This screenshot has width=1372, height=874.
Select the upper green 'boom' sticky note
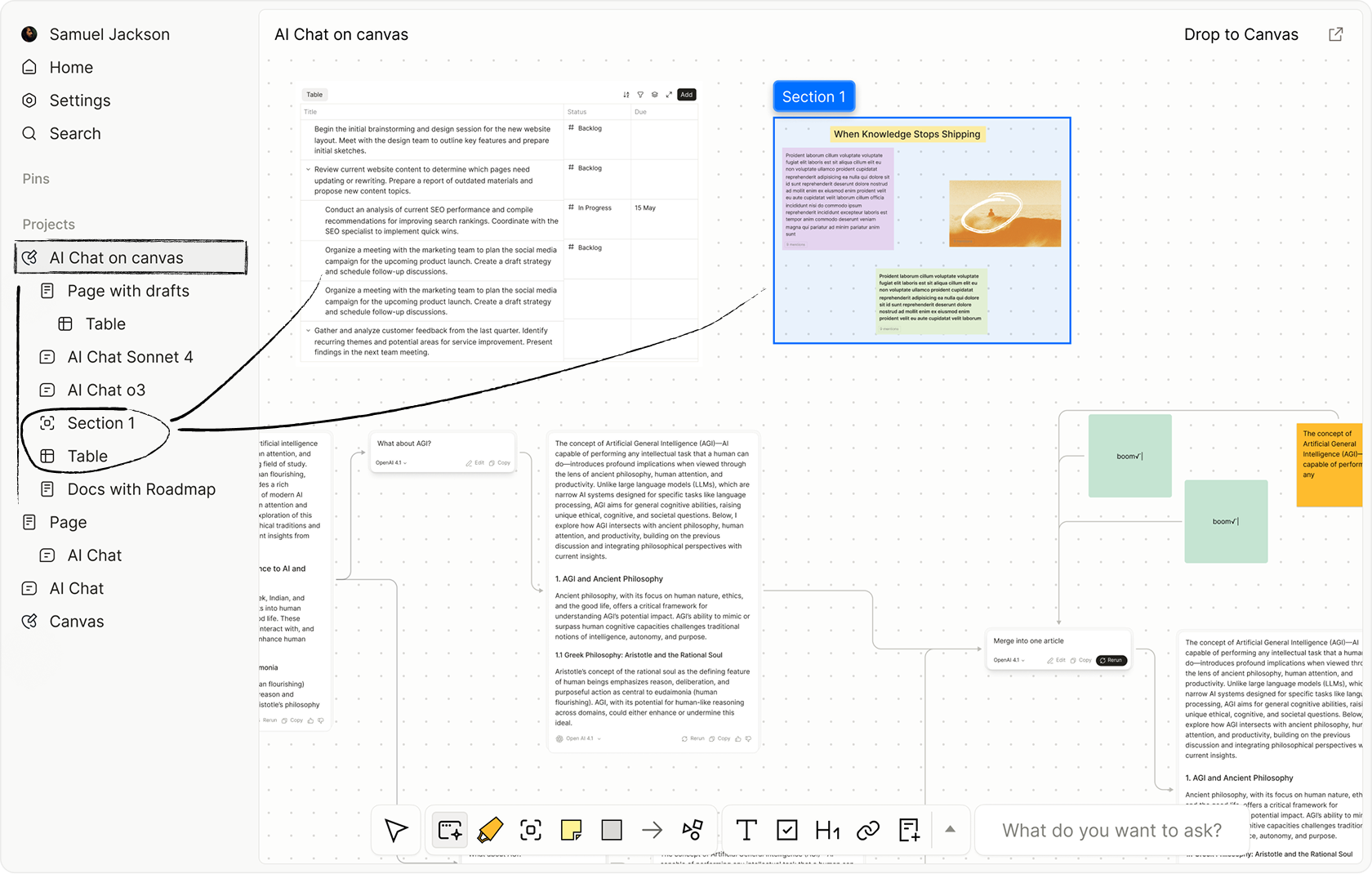pos(1129,456)
